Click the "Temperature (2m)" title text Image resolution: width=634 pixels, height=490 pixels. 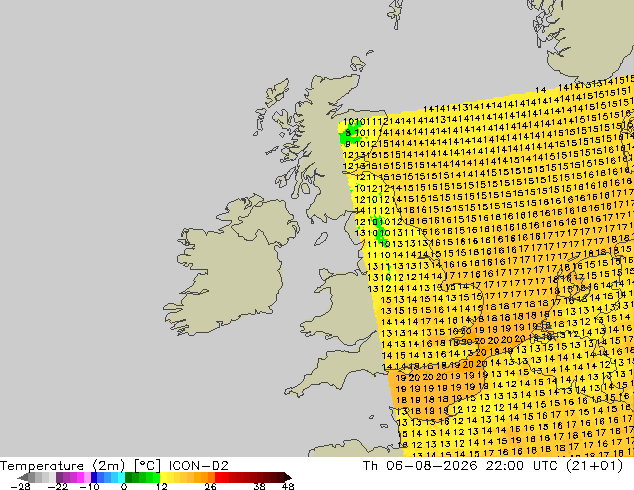pyautogui.click(x=61, y=466)
